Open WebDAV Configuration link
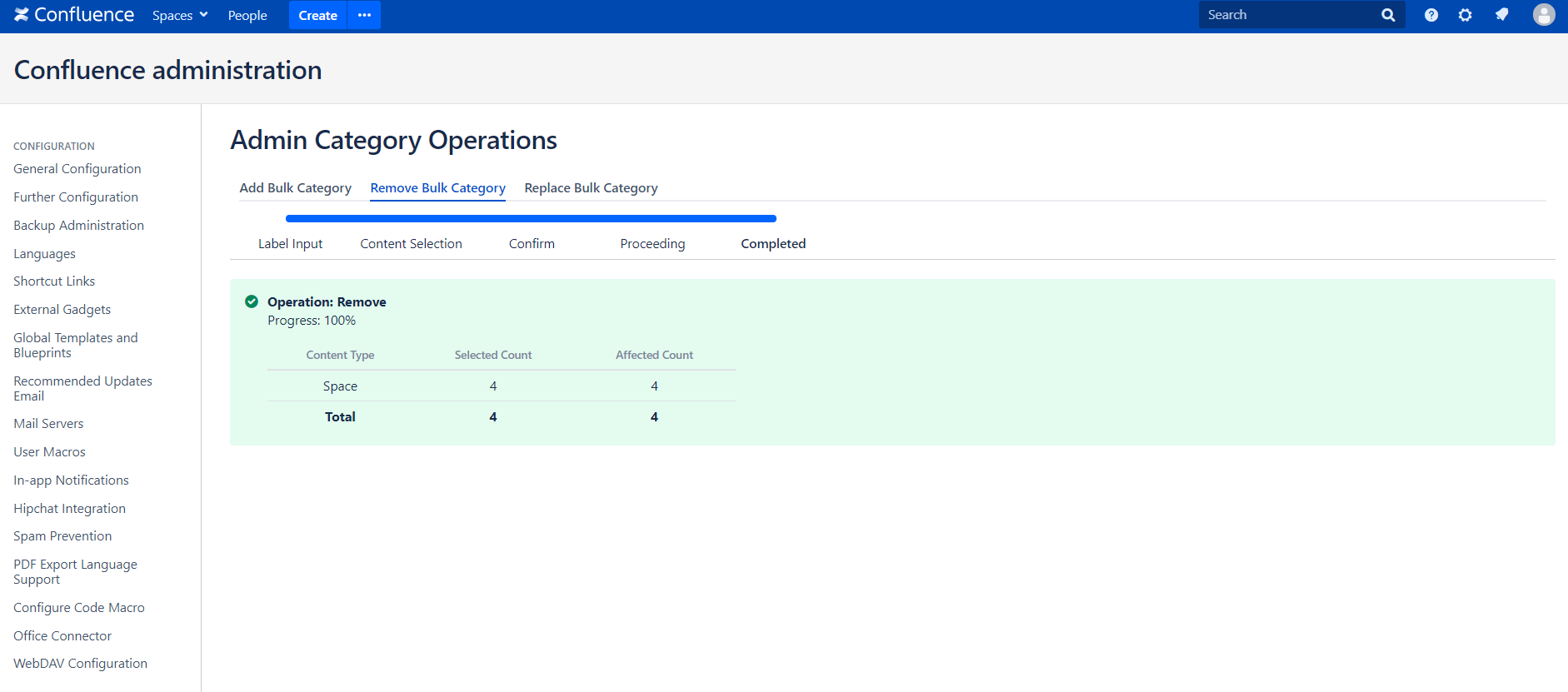The height and width of the screenshot is (692, 1568). point(80,664)
